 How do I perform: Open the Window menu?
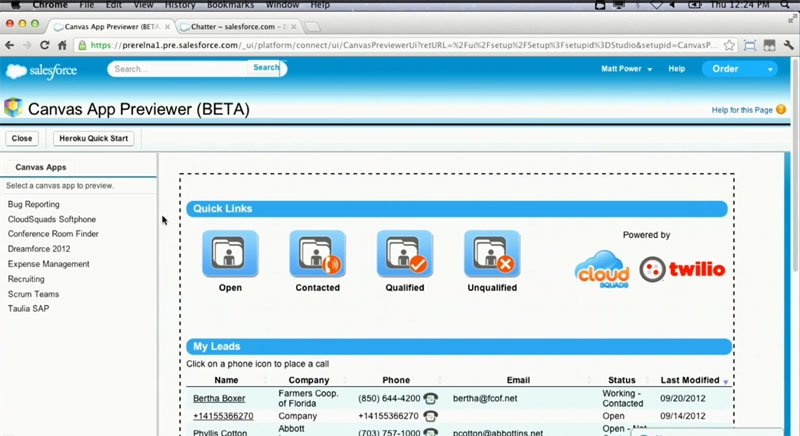282,5
